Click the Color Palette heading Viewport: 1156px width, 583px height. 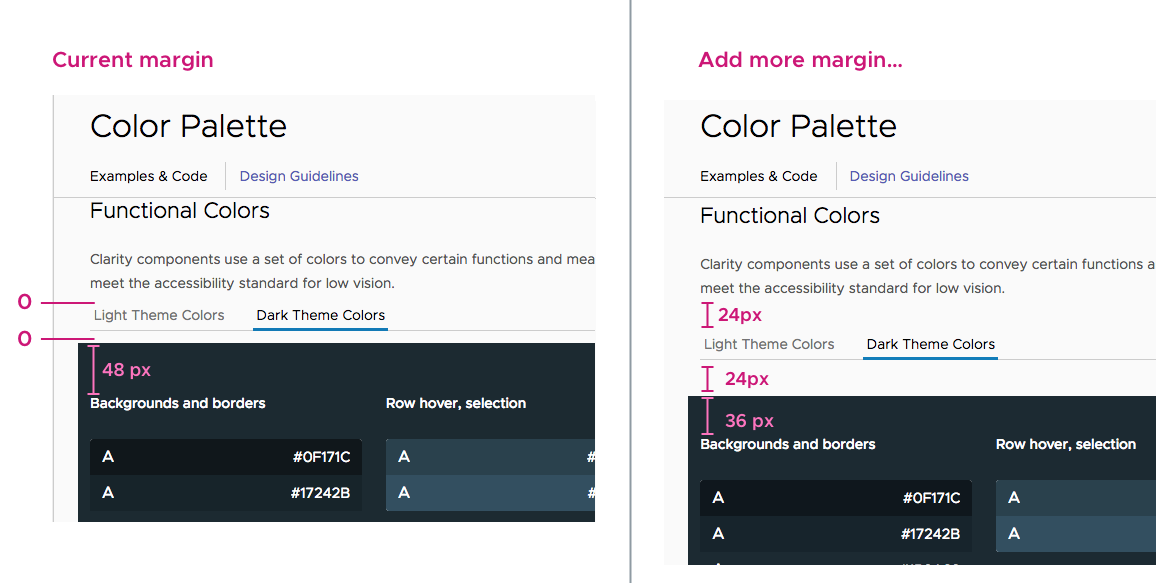point(188,126)
